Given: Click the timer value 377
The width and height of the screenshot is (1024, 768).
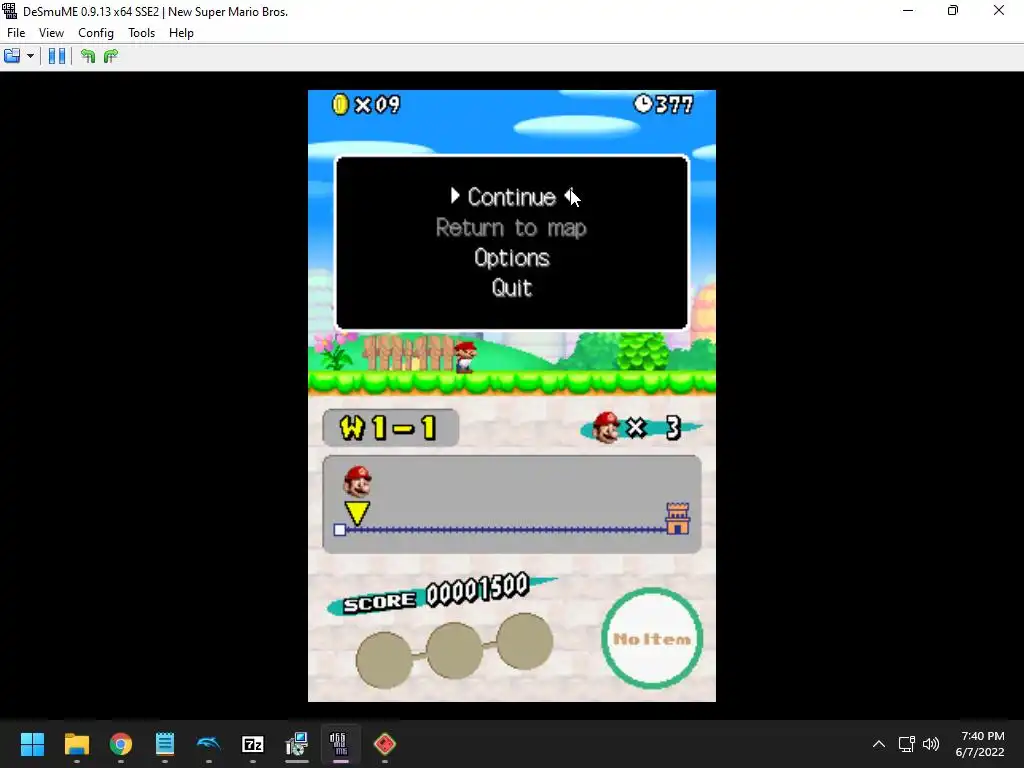Looking at the screenshot, I should (675, 104).
